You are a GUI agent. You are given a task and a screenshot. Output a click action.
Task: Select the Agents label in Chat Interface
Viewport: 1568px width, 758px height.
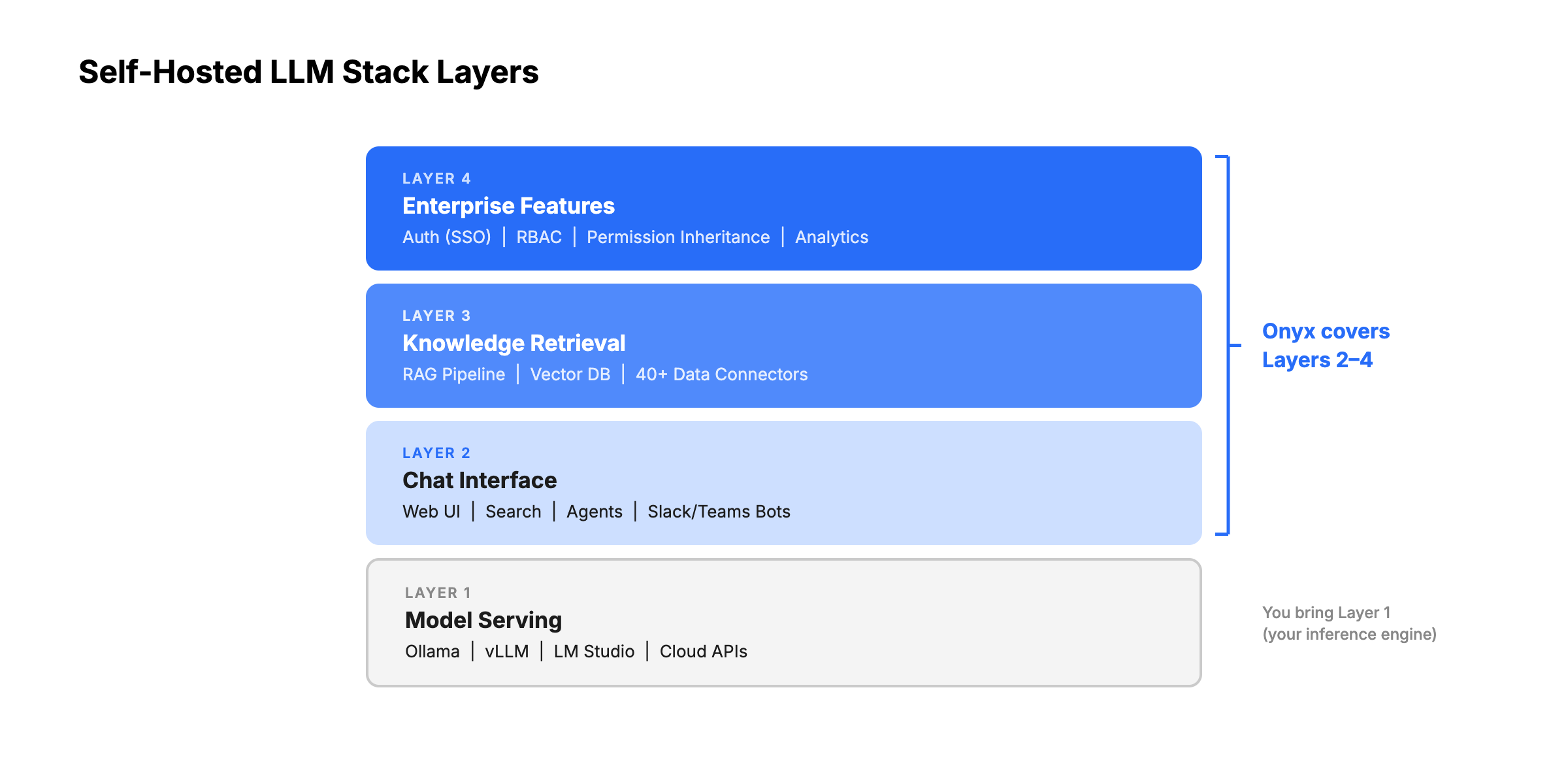(x=593, y=511)
